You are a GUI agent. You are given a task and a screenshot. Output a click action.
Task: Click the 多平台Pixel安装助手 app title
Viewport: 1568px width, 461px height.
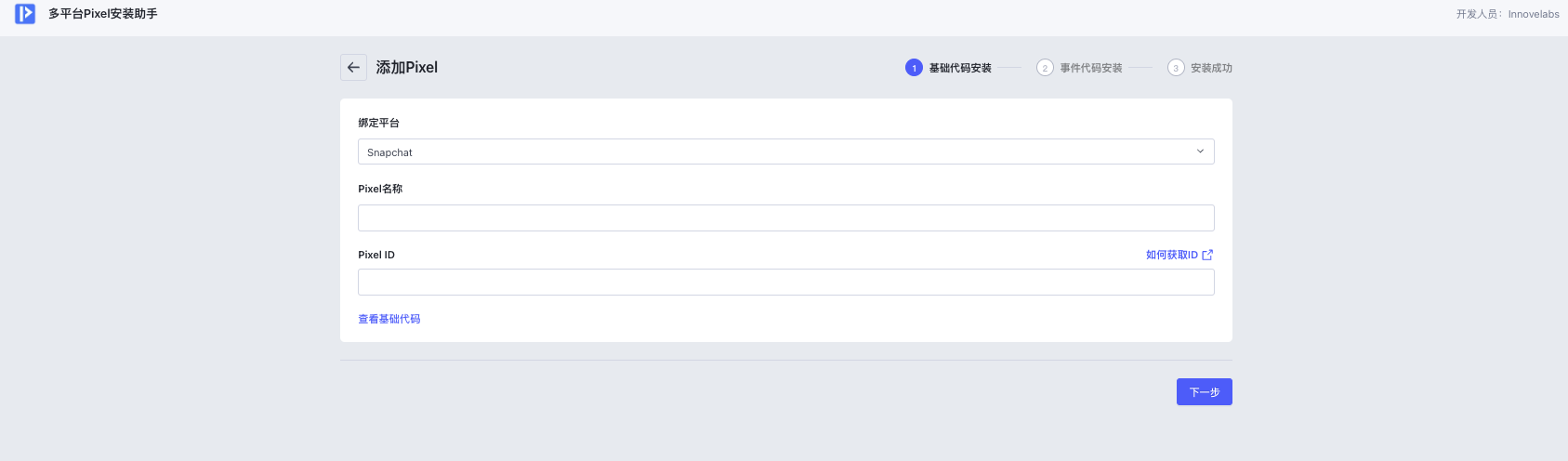103,14
